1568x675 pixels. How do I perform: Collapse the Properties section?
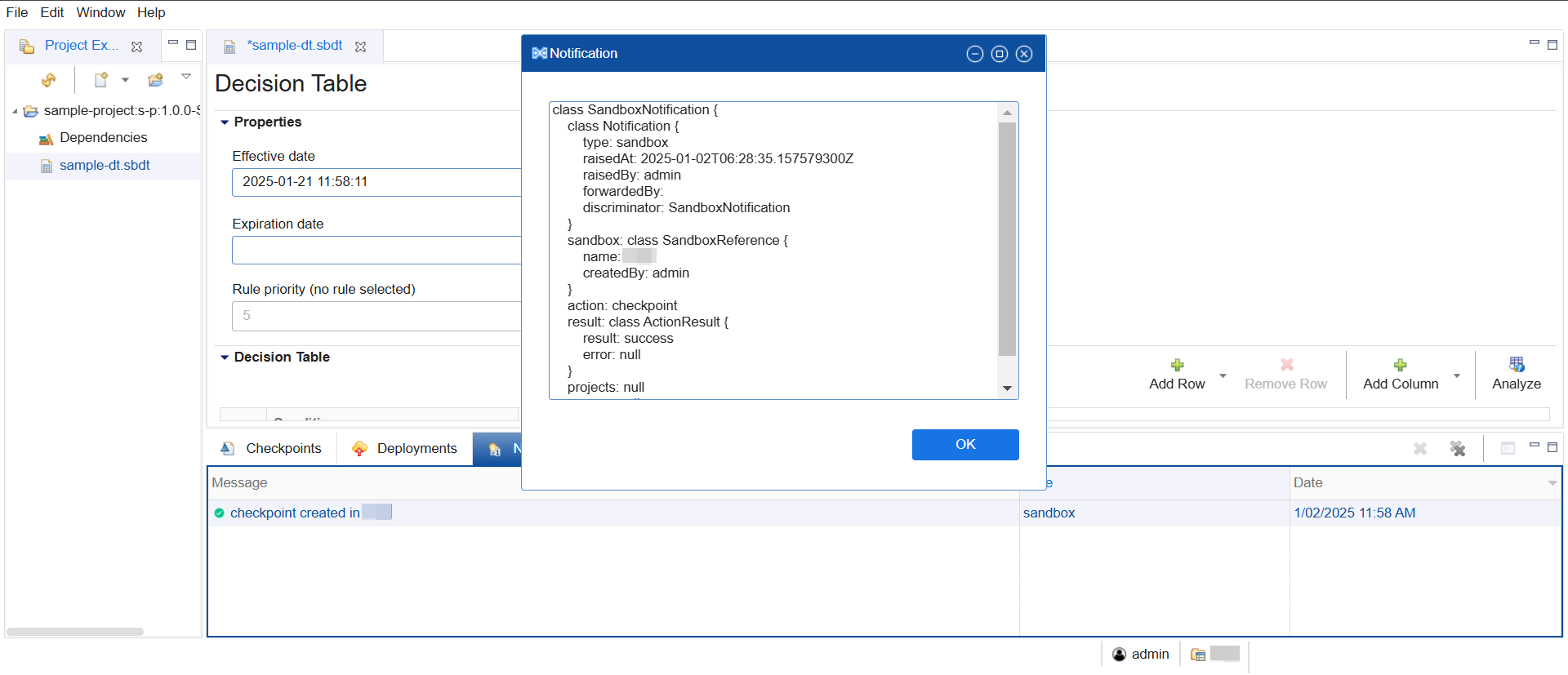coord(225,122)
